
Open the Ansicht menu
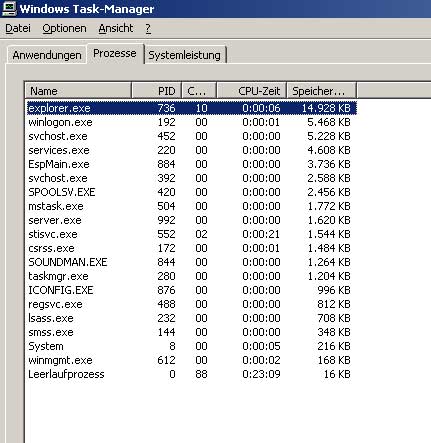116,29
